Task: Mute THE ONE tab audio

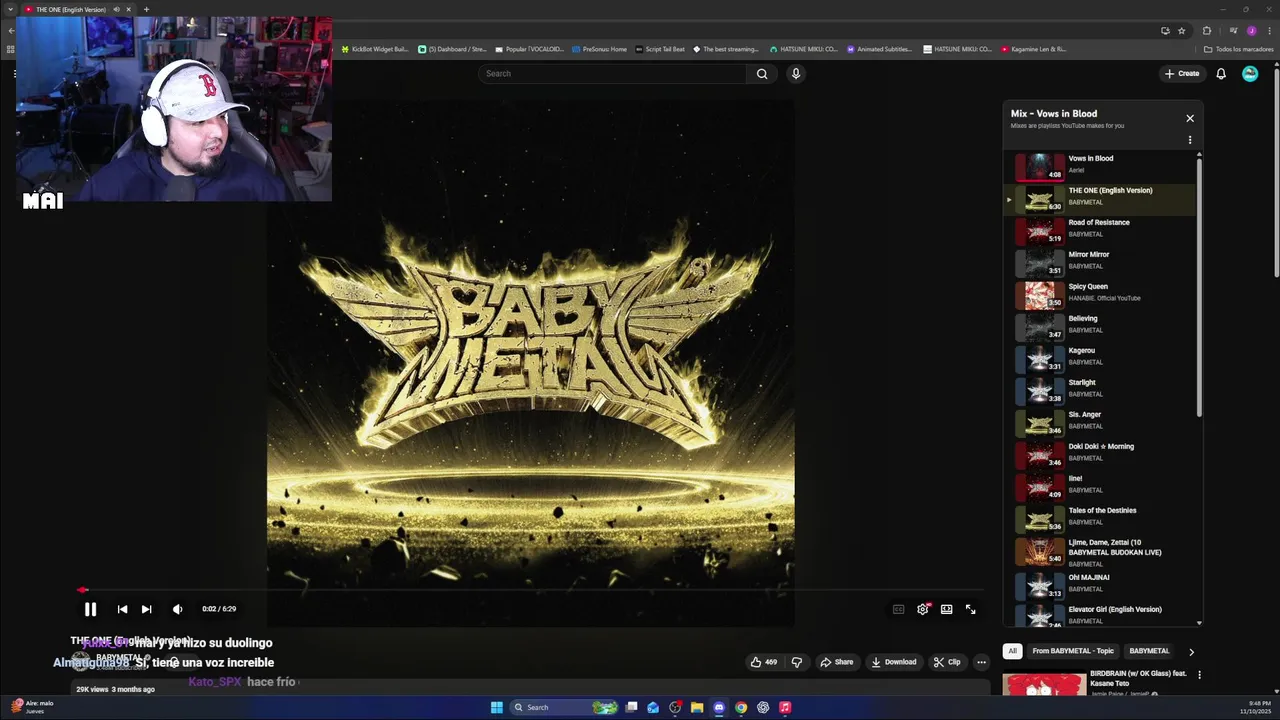Action: 116,9
